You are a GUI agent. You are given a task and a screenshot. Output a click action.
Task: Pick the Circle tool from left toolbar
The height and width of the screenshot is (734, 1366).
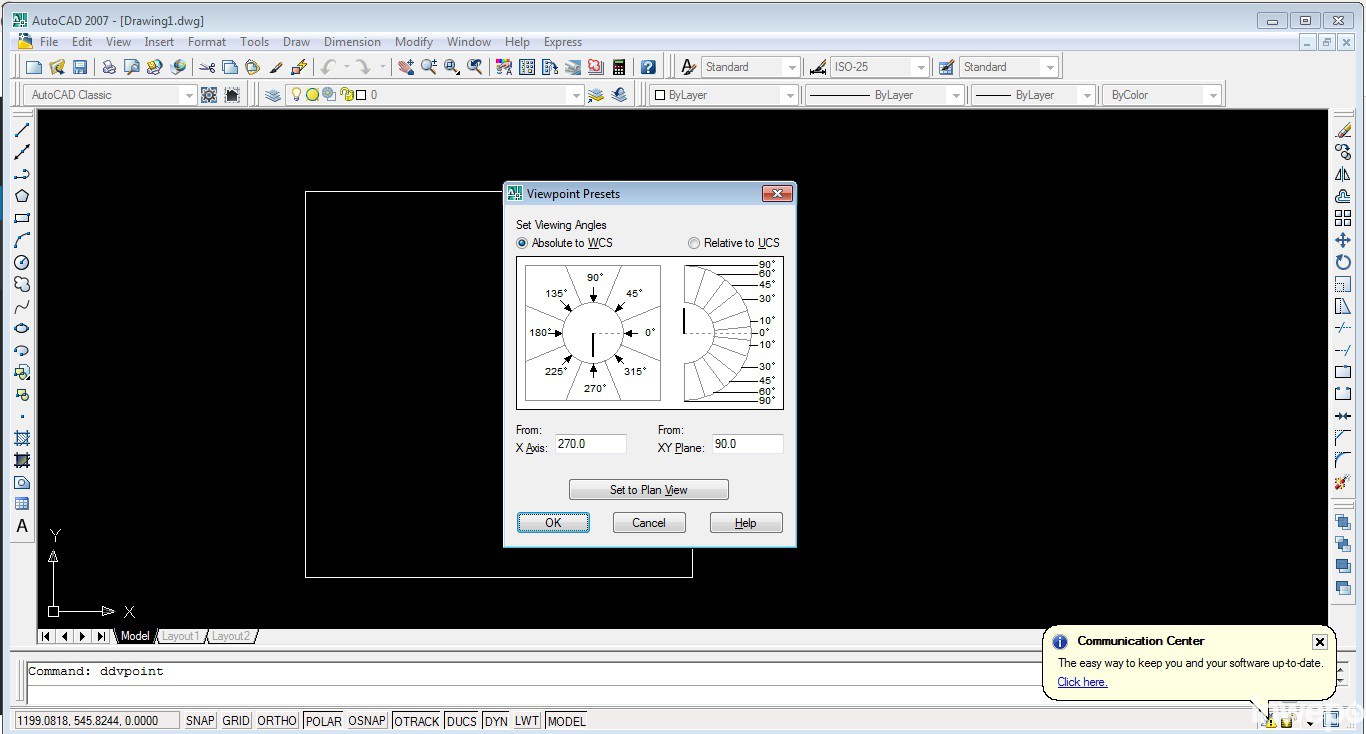[22, 262]
